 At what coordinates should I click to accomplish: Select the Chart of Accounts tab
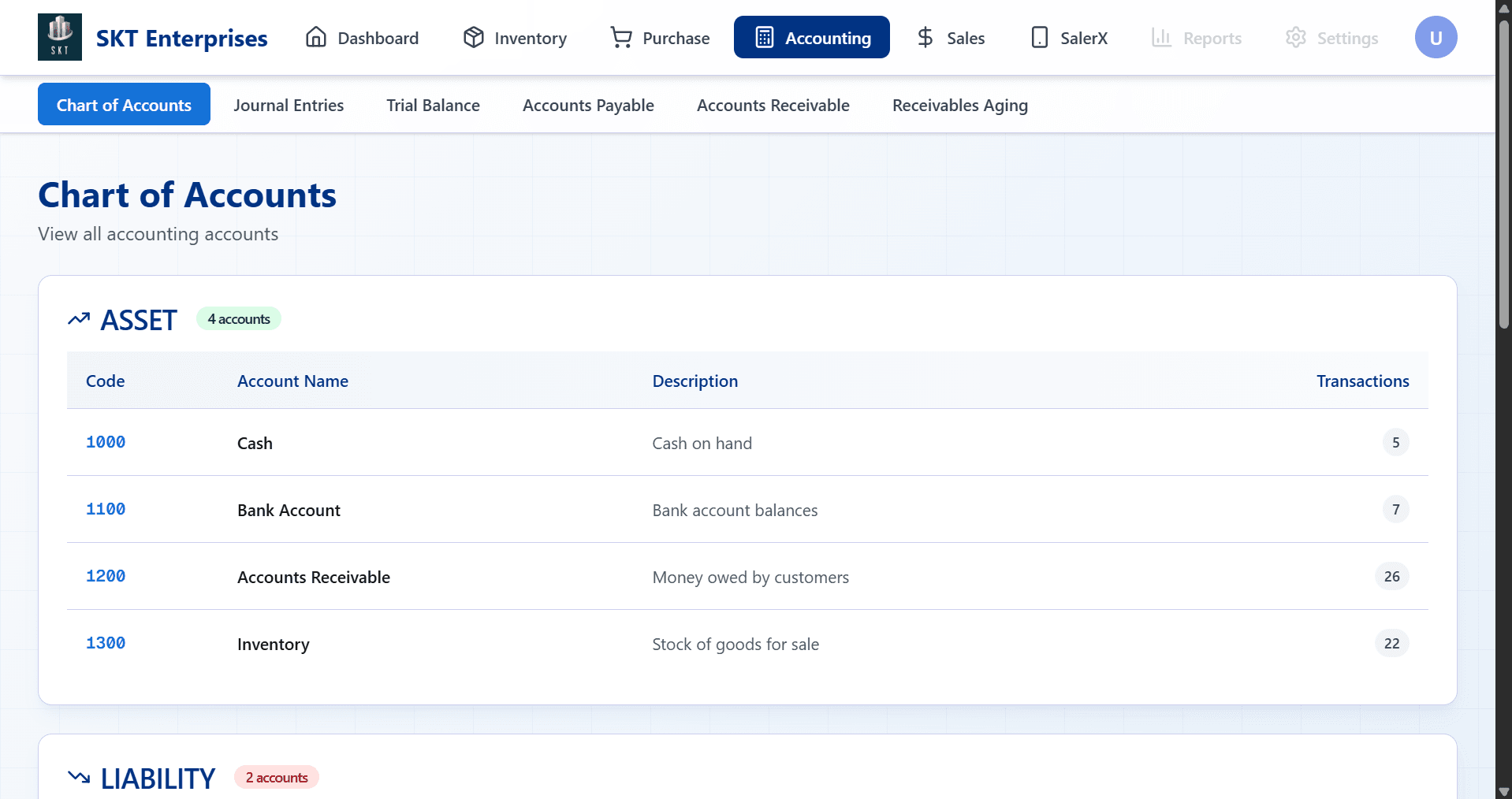click(124, 104)
